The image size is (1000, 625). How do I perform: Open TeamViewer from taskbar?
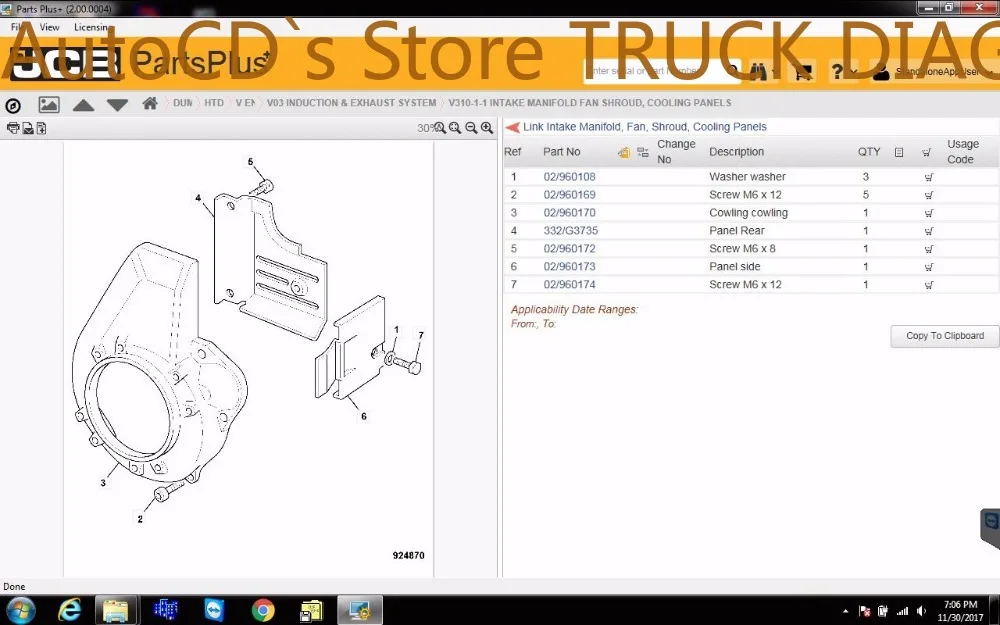(214, 610)
